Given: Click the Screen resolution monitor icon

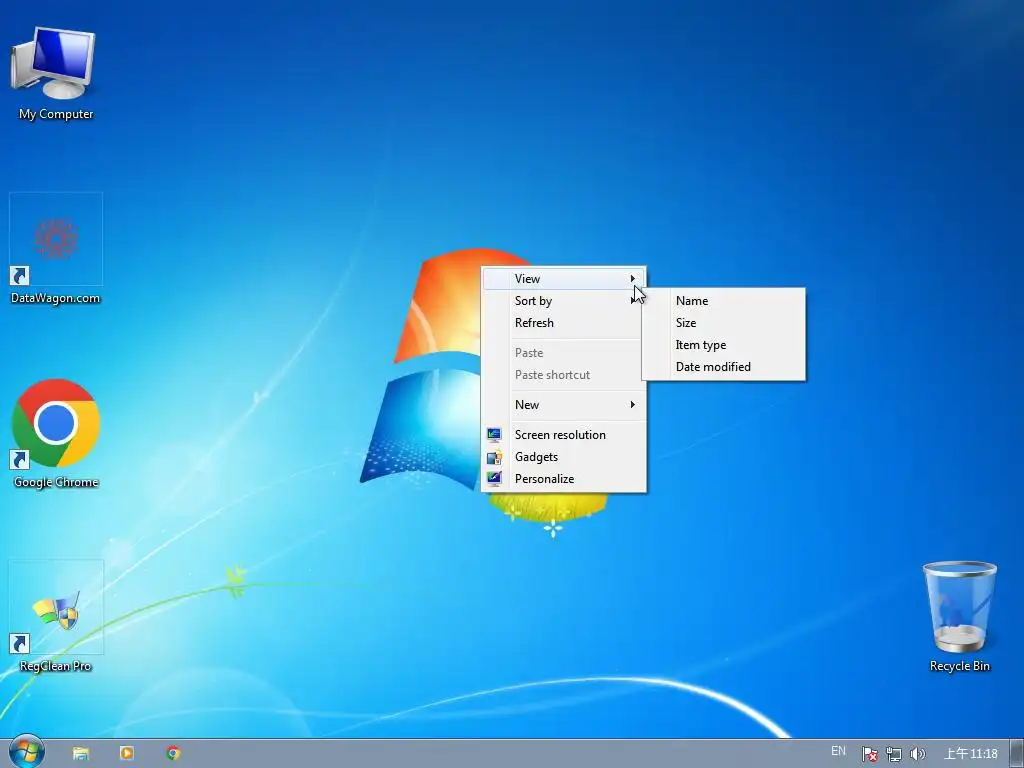Looking at the screenshot, I should click(494, 435).
